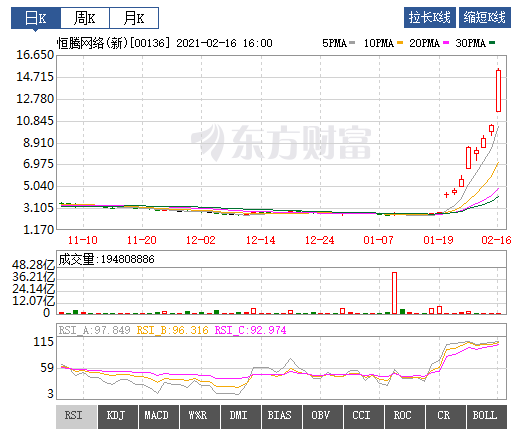Click the 1.170 price axis label
Image resolution: width=517 pixels, height=439 pixels.
tap(38, 230)
